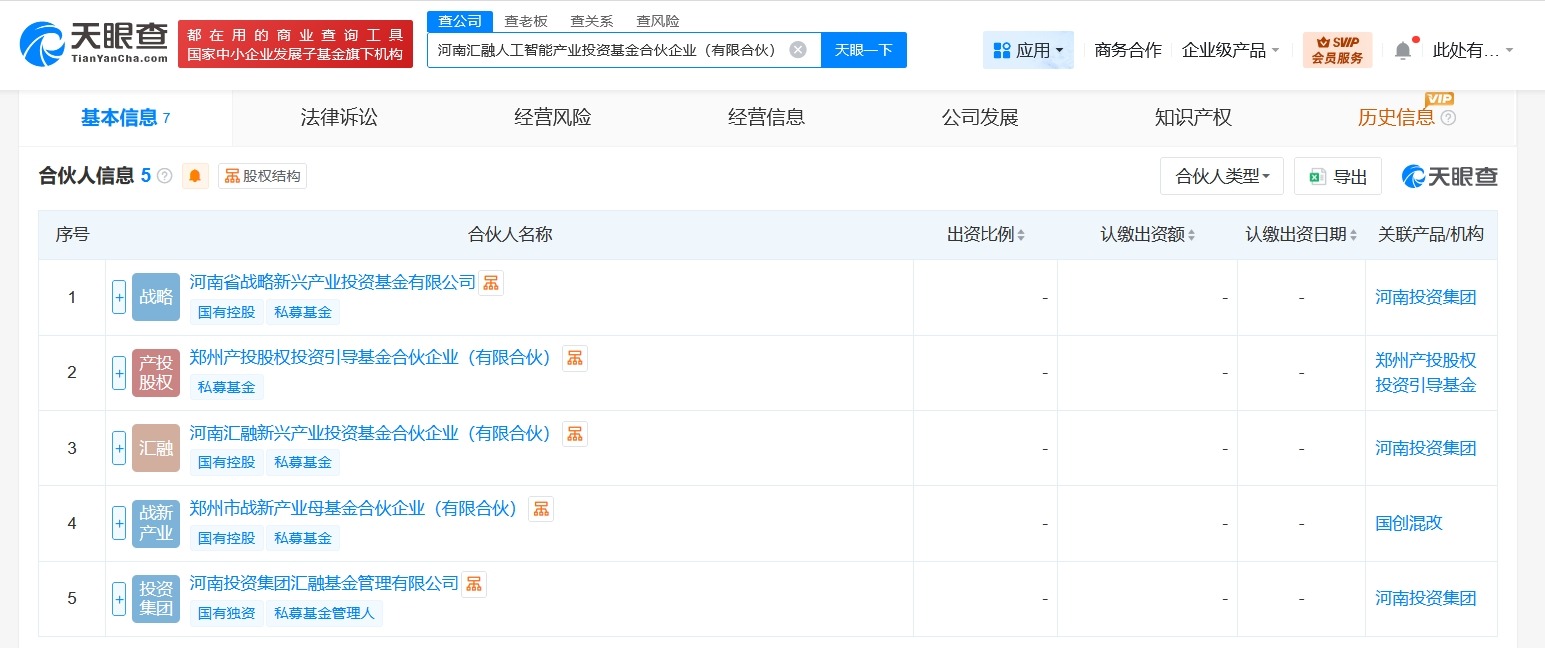Image resolution: width=1545 pixels, height=648 pixels.
Task: Click equity chart icon after 河南省战略新兴产业投资基金有限公司
Action: pyautogui.click(x=490, y=282)
